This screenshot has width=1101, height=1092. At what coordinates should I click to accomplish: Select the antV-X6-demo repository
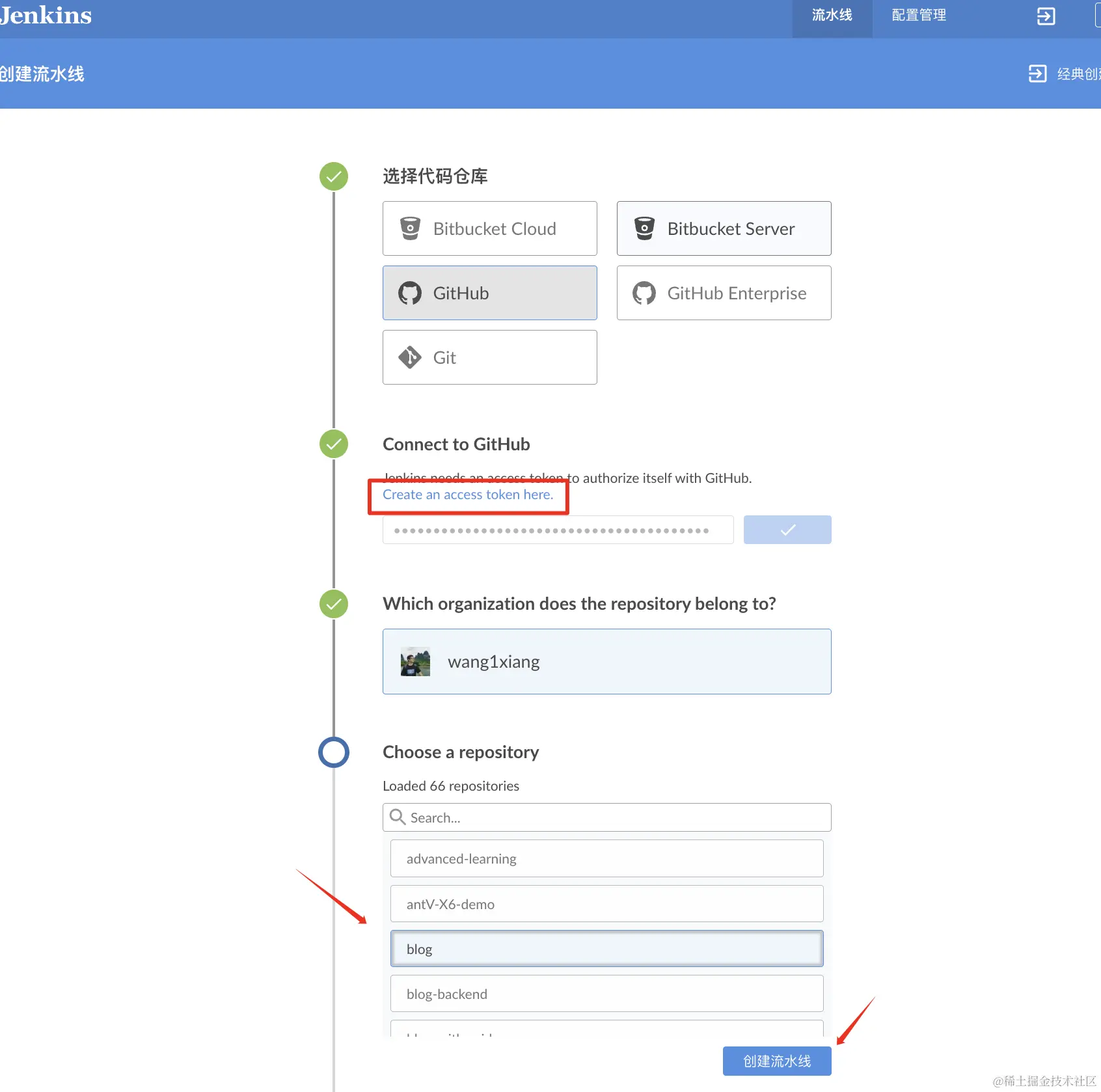606,903
